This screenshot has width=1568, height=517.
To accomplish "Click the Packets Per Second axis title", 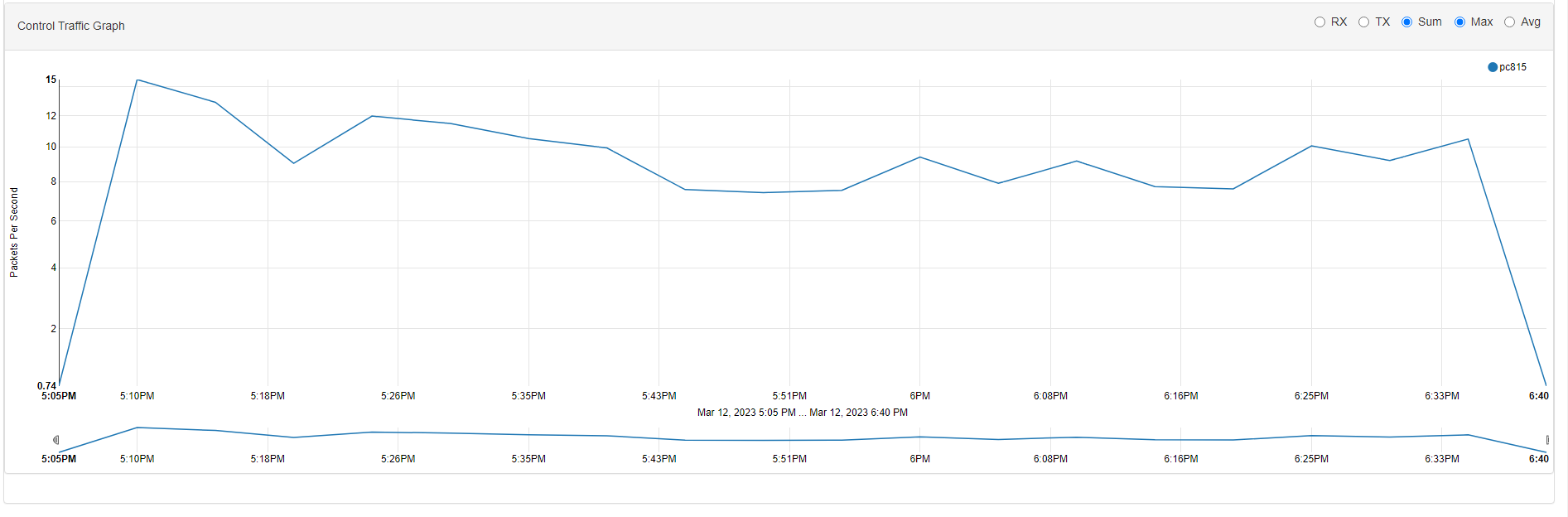I will click(14, 232).
